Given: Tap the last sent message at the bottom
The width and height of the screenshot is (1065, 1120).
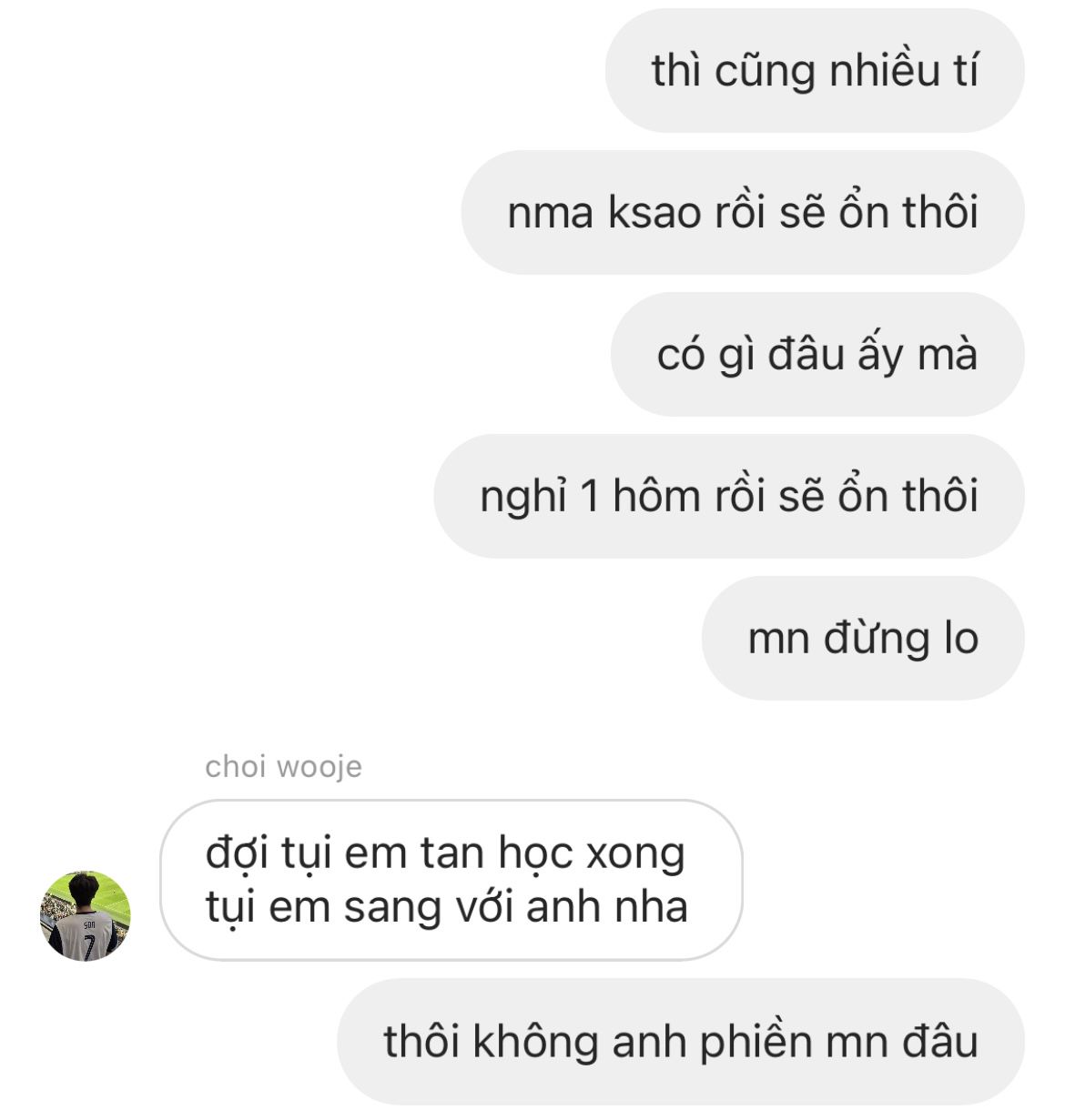Looking at the screenshot, I should [681, 1042].
